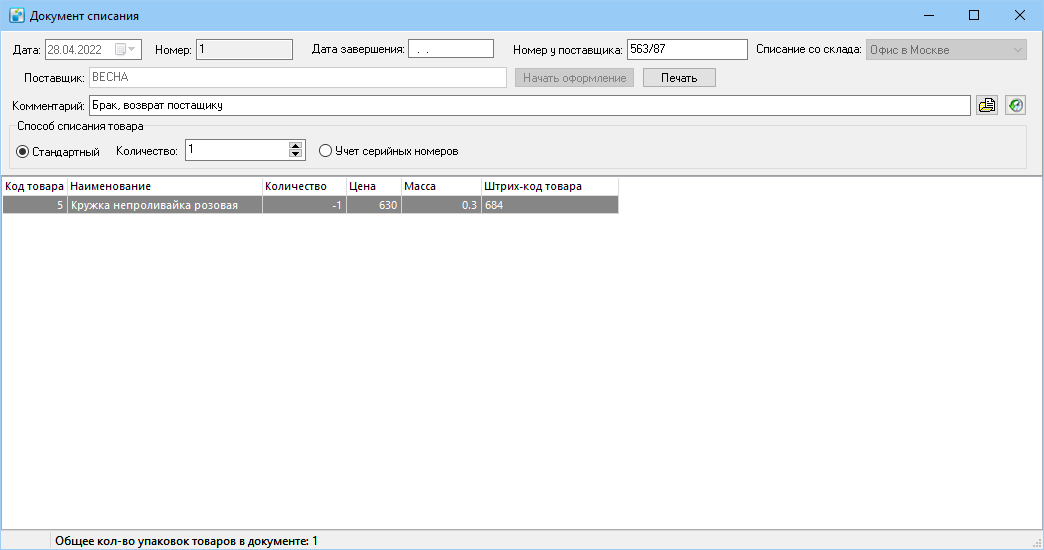Click the Печать button
The image size is (1044, 550).
click(679, 78)
